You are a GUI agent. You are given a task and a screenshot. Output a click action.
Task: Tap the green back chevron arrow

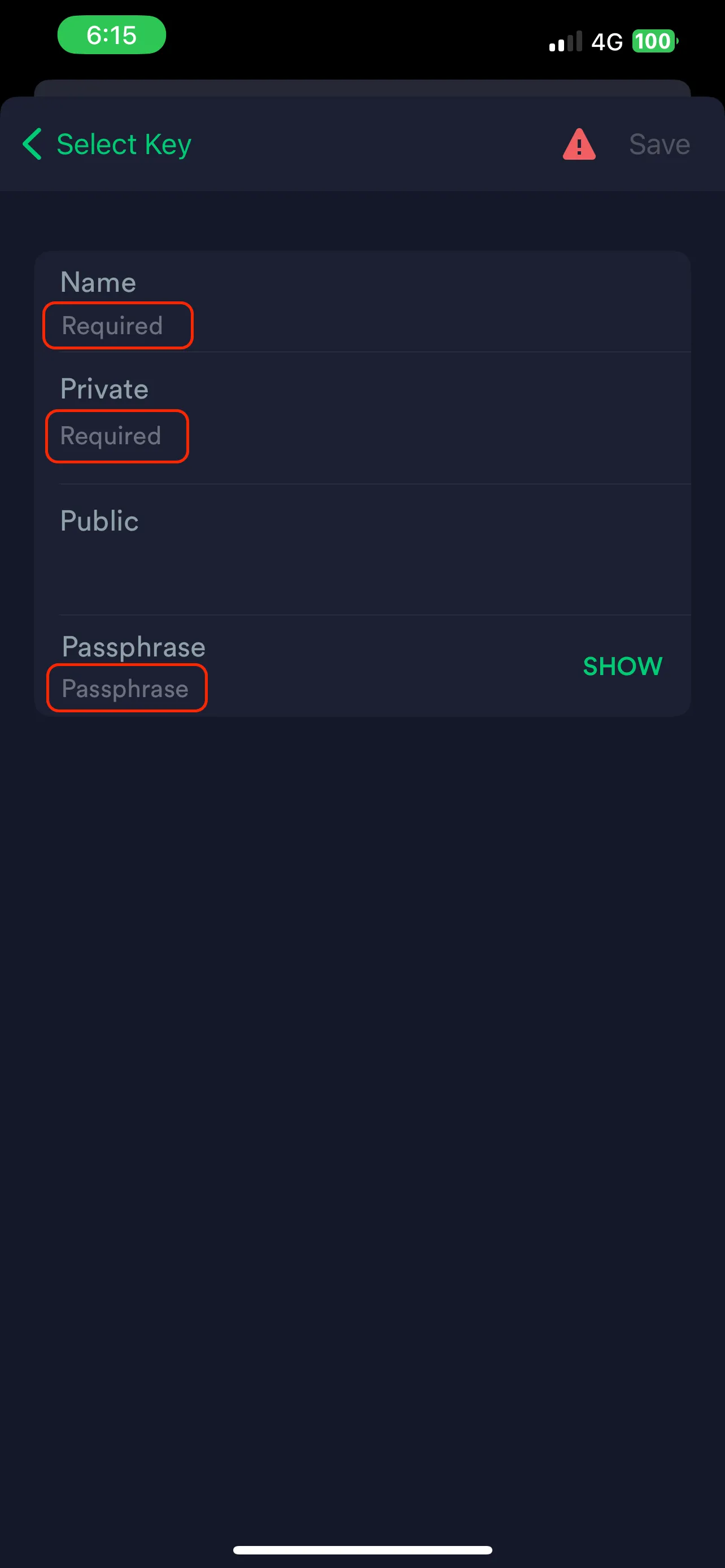coord(32,144)
